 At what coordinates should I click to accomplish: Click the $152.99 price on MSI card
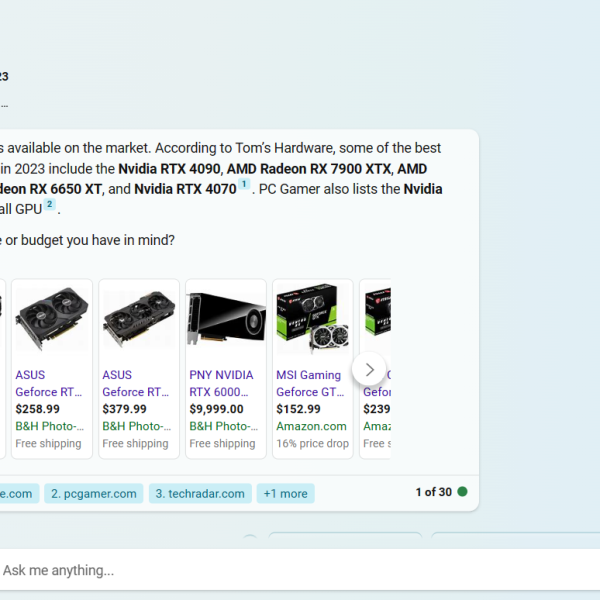[298, 409]
